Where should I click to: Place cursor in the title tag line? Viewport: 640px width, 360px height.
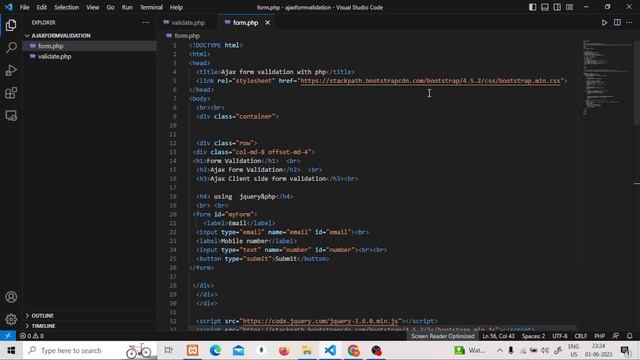click(x=276, y=72)
